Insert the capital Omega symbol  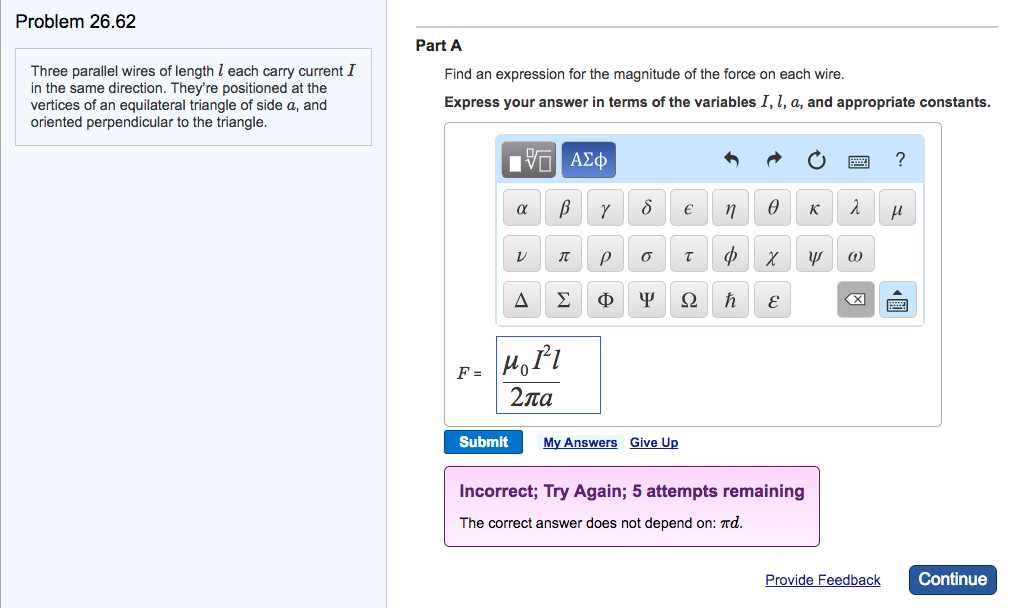[x=688, y=300]
